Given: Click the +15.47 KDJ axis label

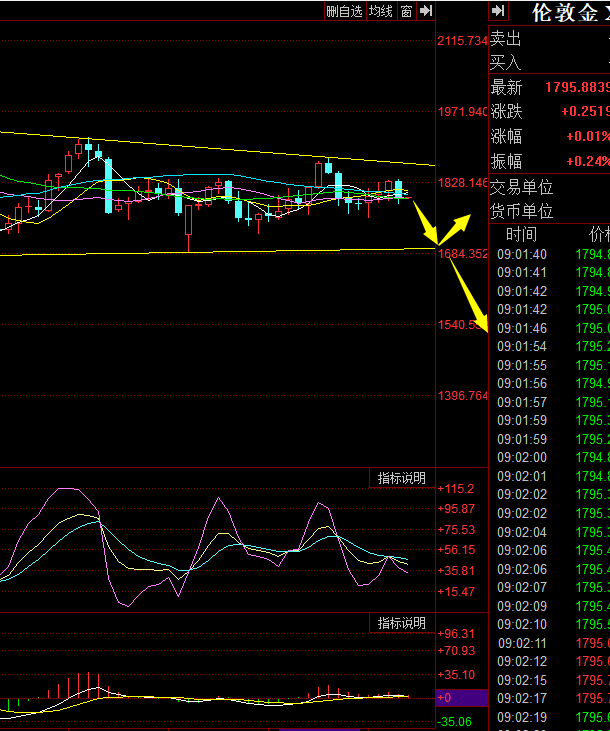Looking at the screenshot, I should pos(456,592).
